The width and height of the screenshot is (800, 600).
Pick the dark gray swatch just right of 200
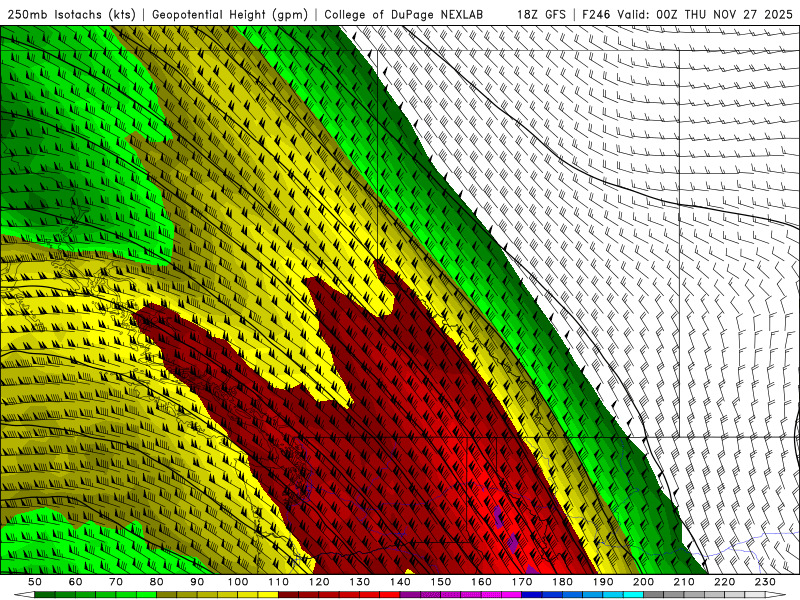click(654, 595)
